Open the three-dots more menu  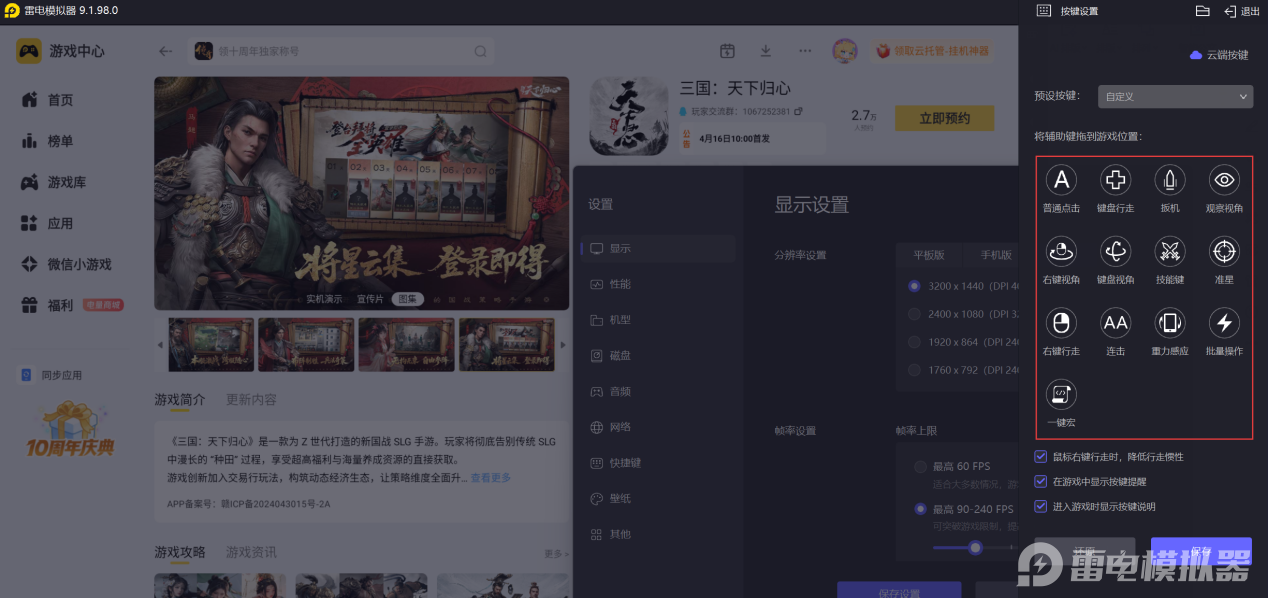pos(805,51)
